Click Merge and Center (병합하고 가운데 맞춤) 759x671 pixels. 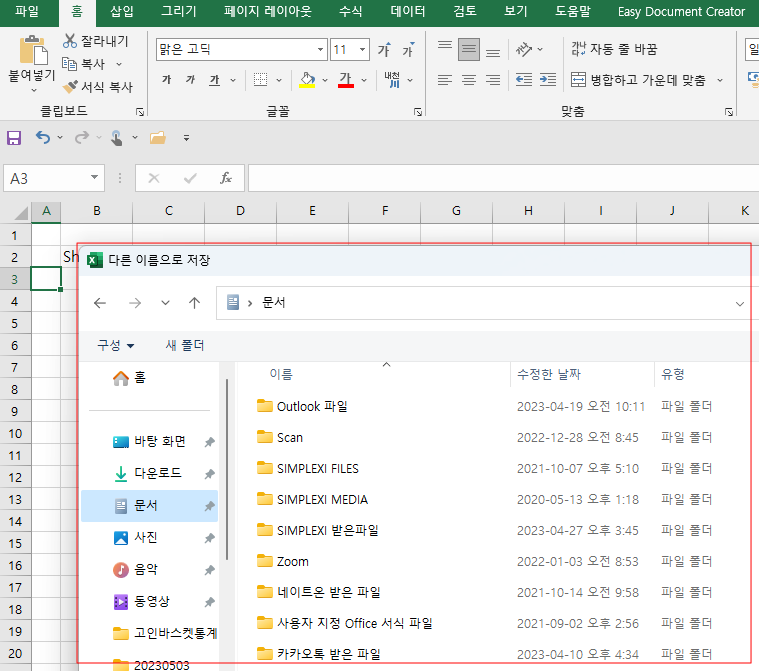638,80
